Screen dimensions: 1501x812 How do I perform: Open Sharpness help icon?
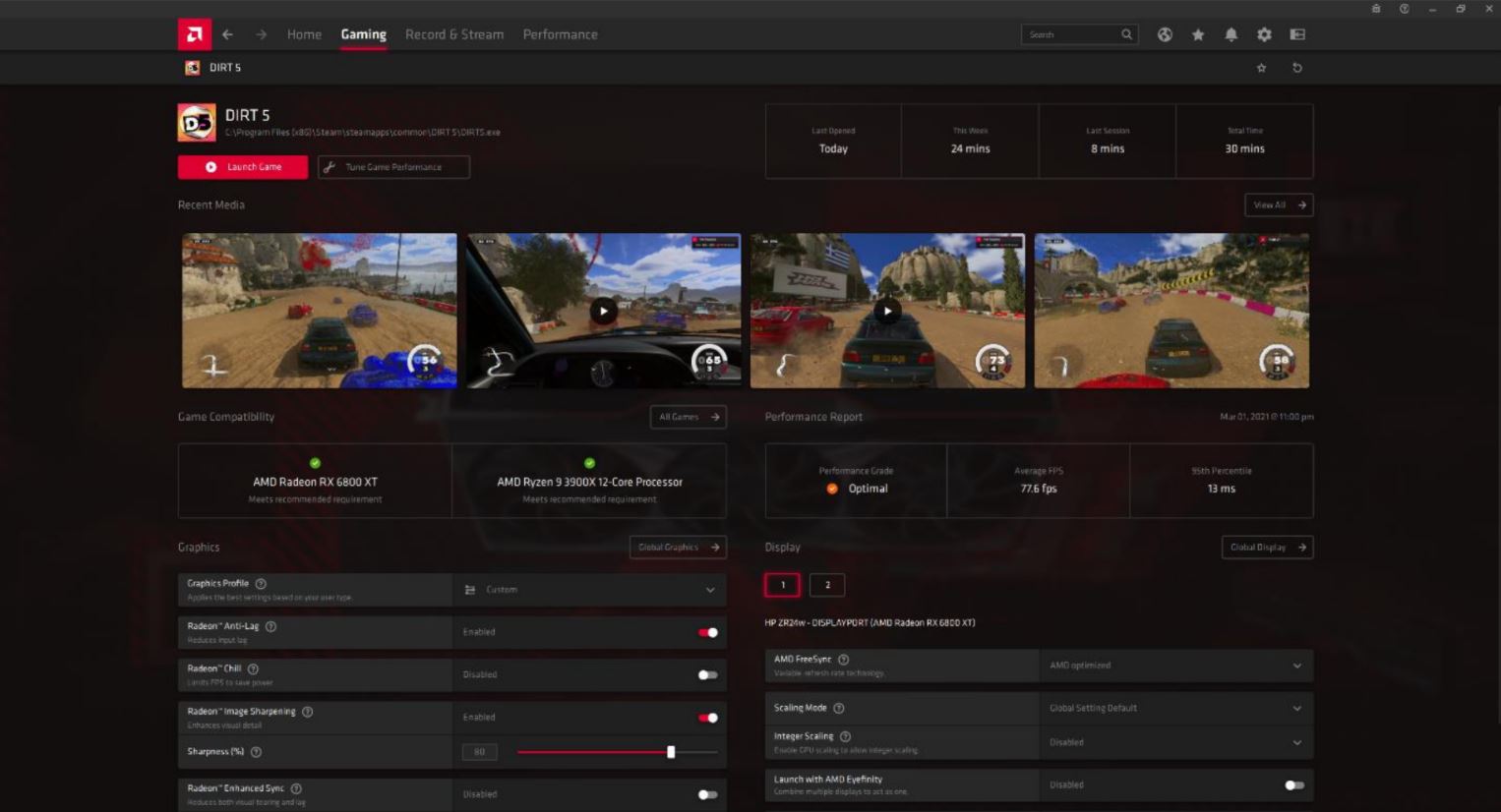point(256,752)
